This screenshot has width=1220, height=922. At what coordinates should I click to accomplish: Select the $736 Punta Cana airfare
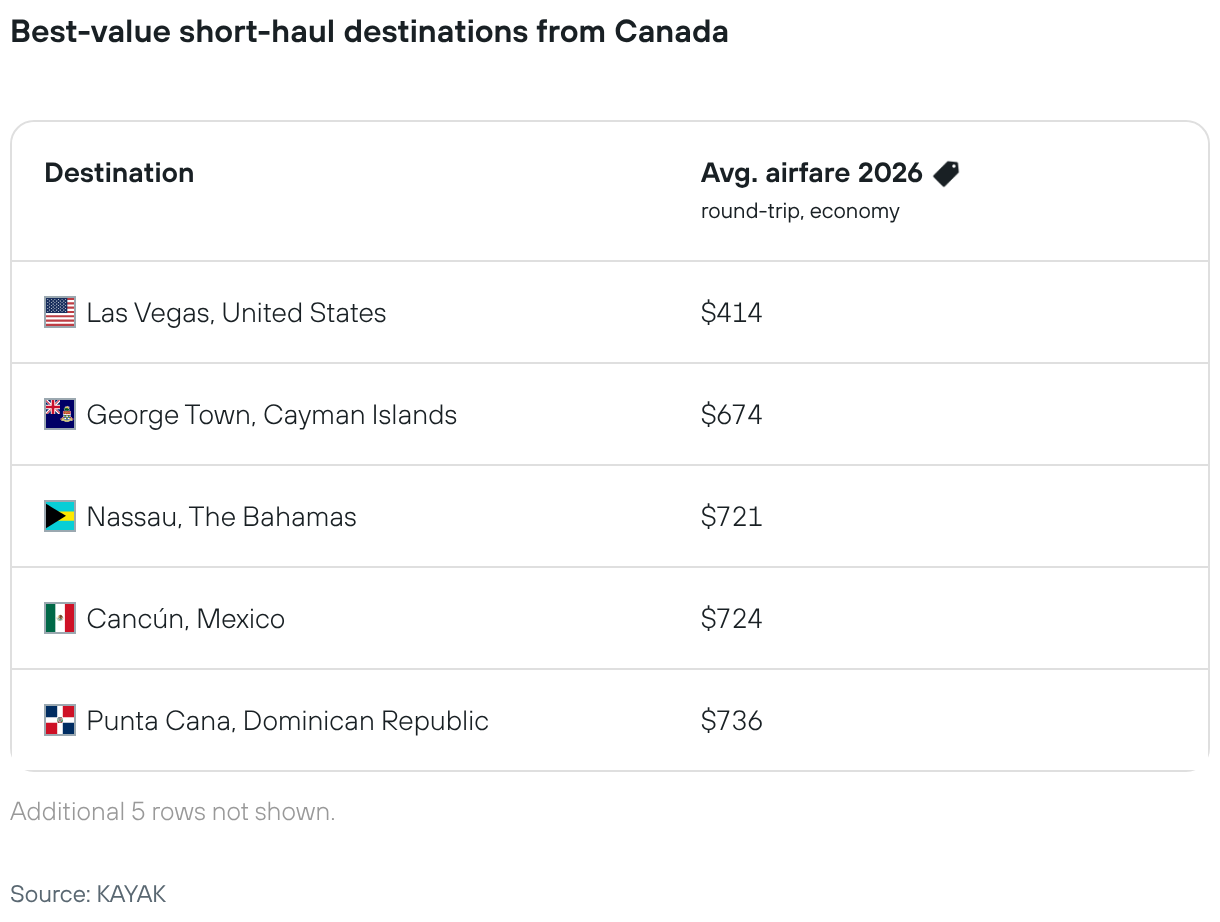[x=731, y=721]
